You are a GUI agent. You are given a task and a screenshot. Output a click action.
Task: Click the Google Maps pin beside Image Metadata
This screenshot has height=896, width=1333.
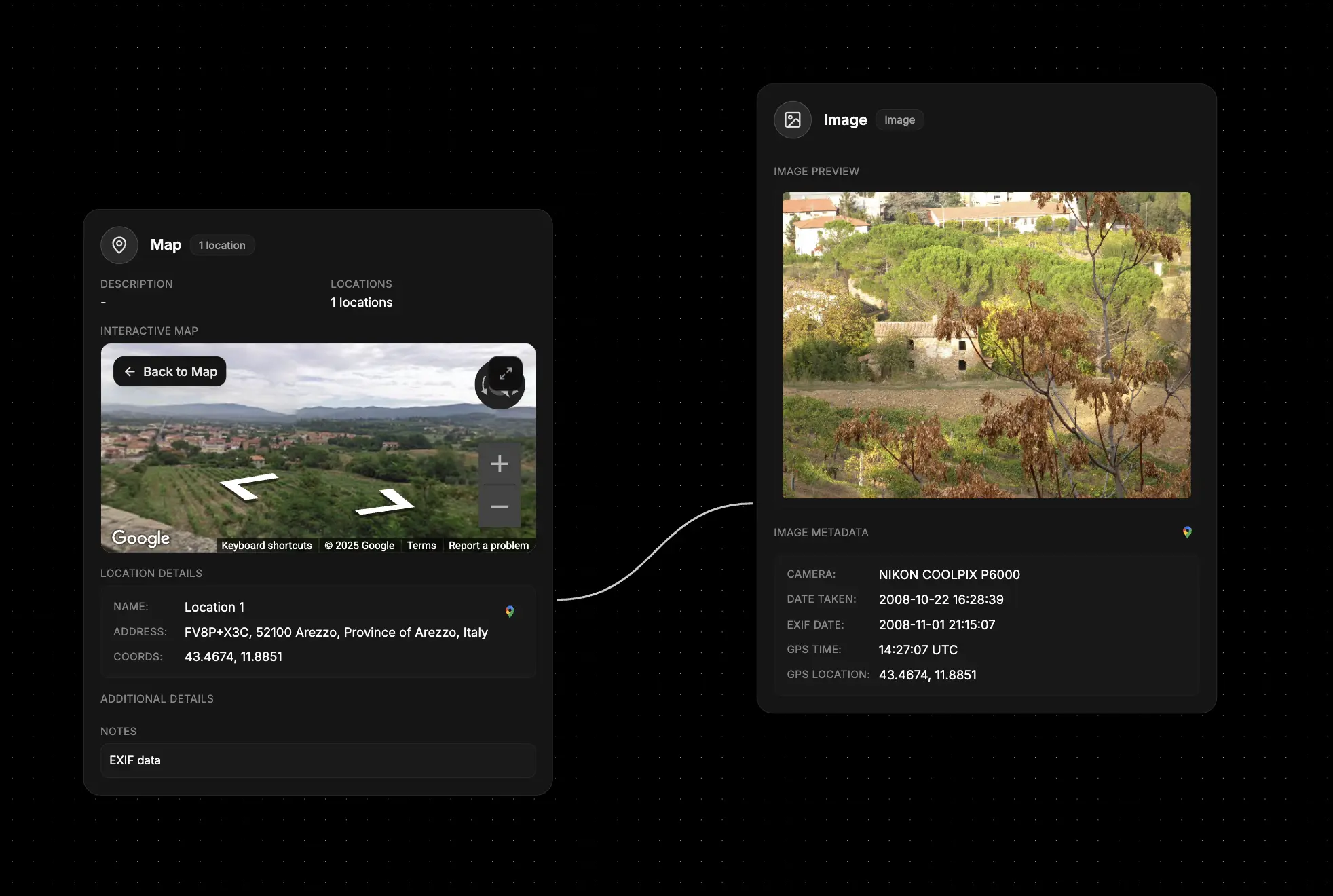pos(1187,532)
